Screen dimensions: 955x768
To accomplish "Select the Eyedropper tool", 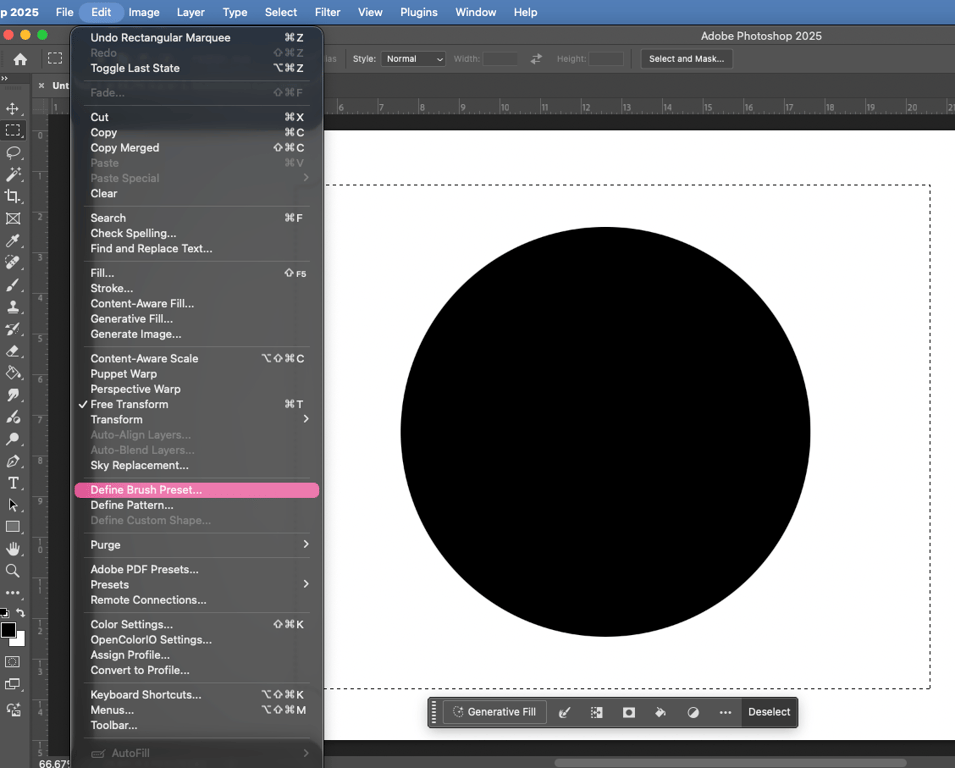I will coord(12,241).
